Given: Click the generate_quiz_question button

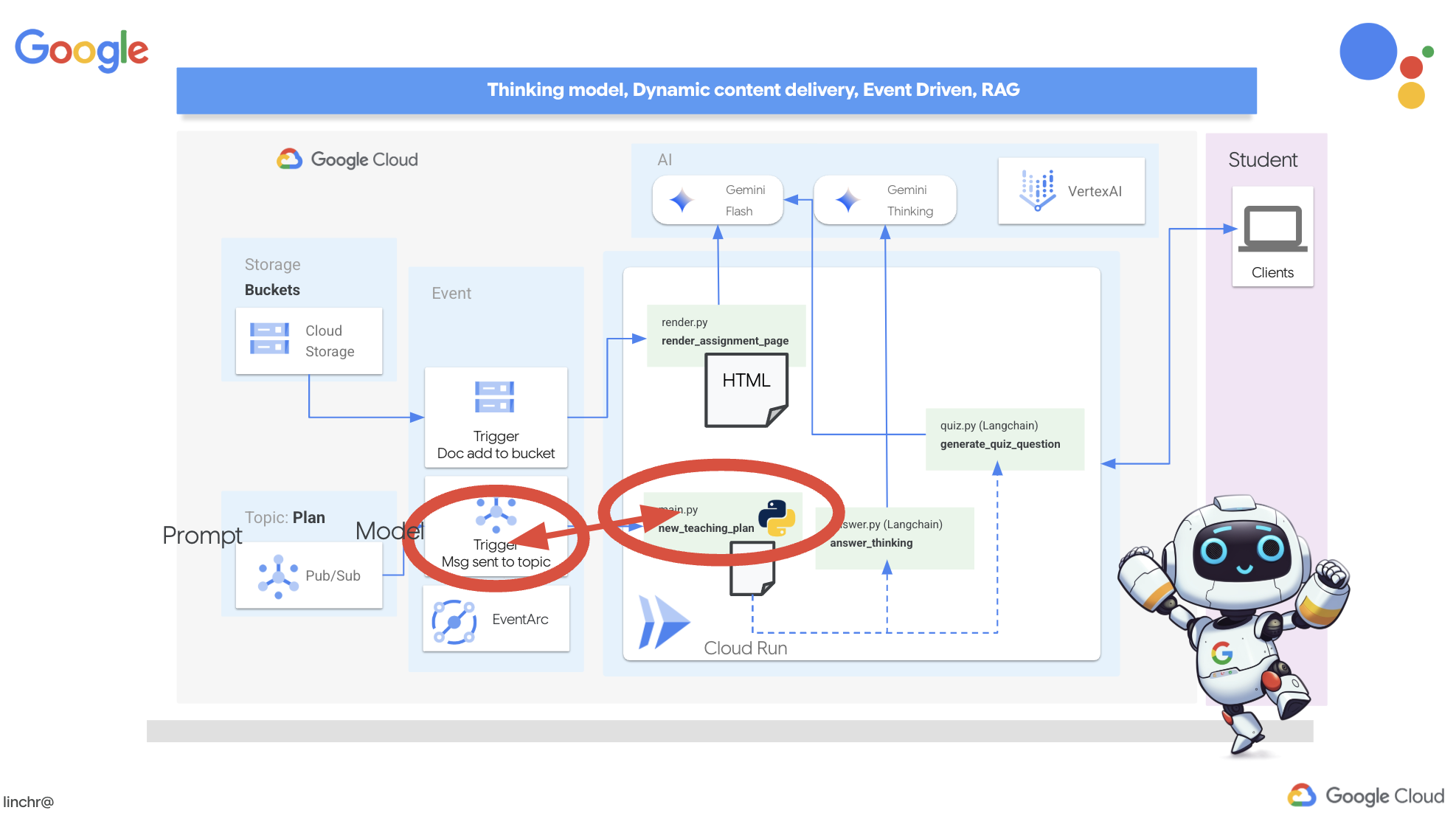Looking at the screenshot, I should [998, 444].
